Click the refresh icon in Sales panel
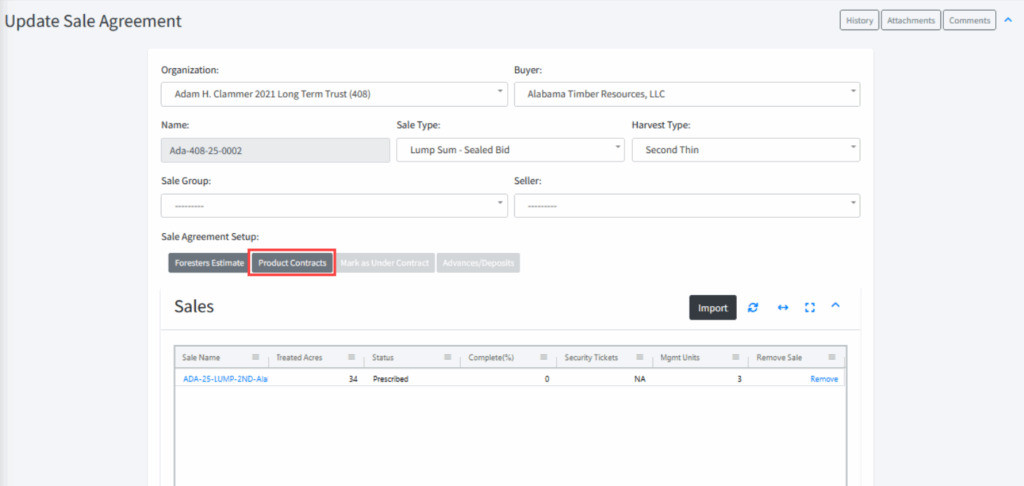 click(x=753, y=308)
